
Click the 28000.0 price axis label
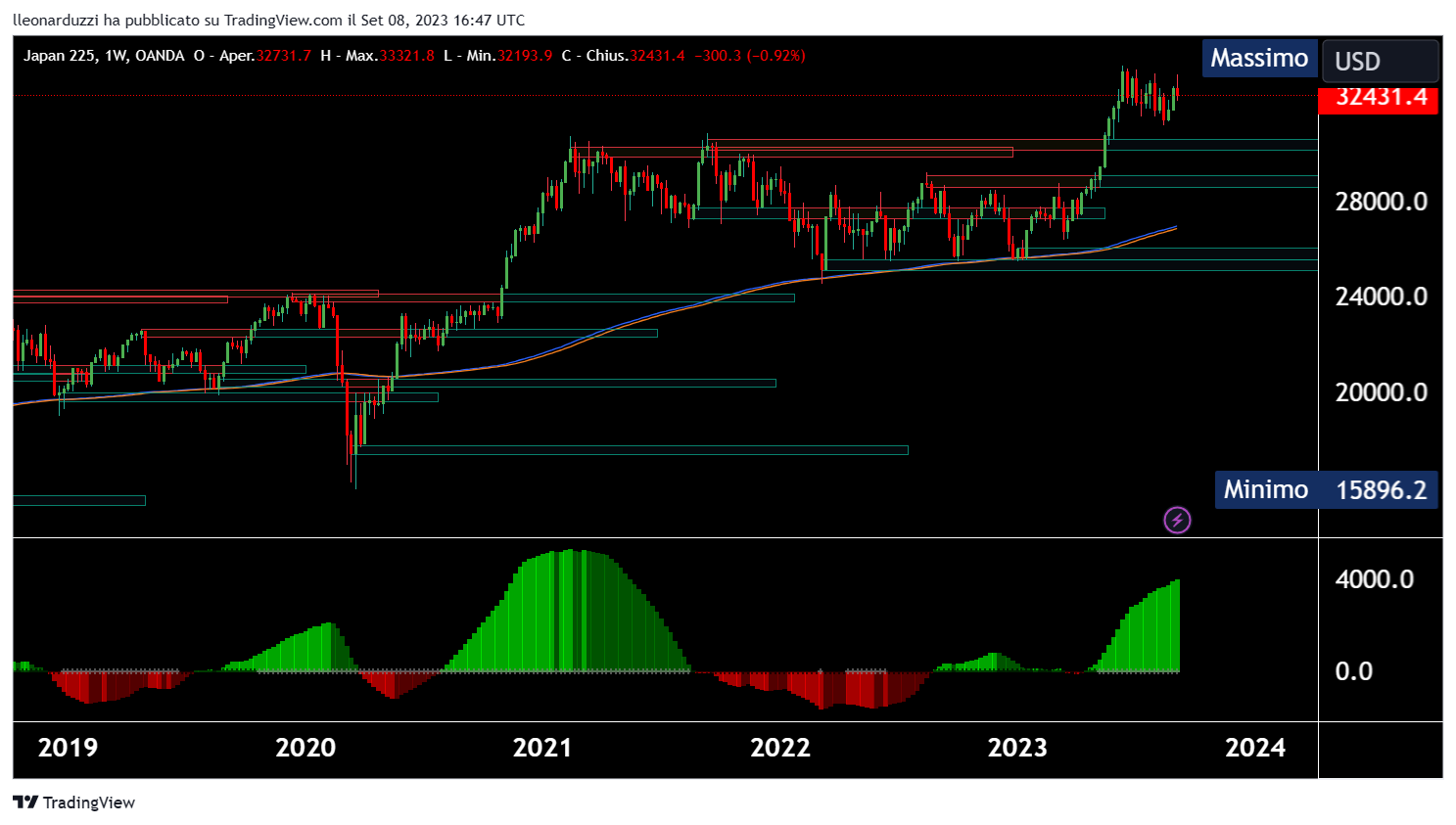(x=1382, y=202)
